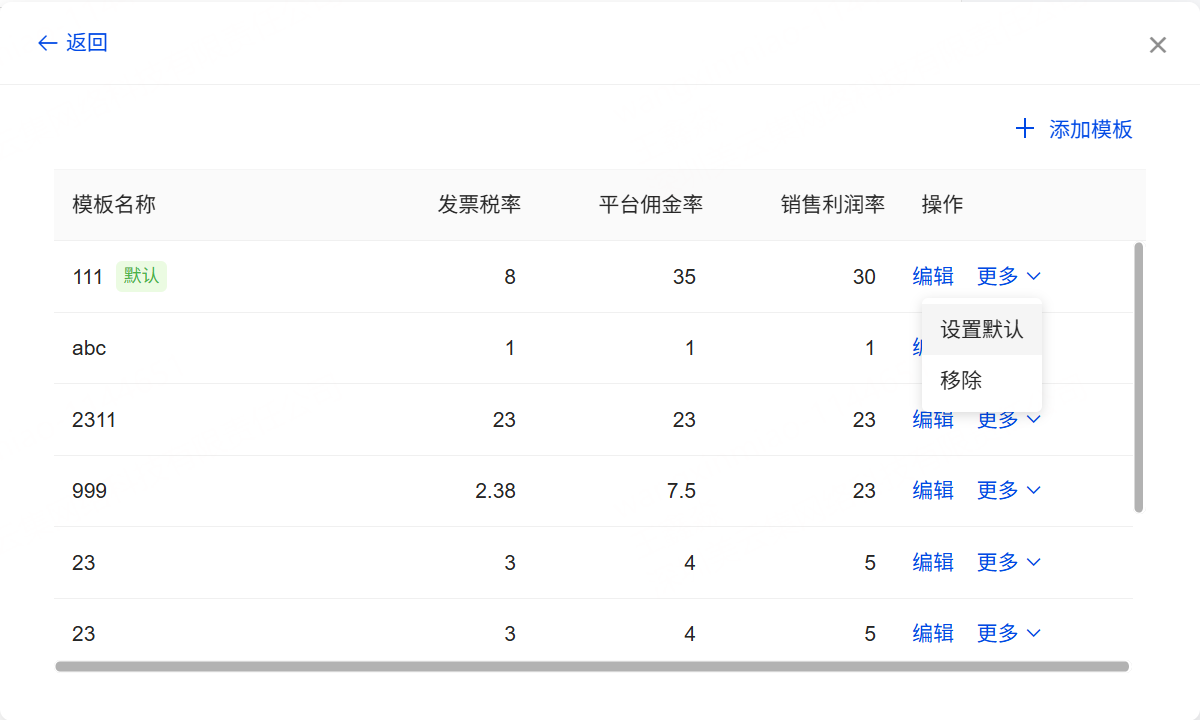This screenshot has width=1200, height=720.
Task: Collapse the 更多 dropdown on the 111 row
Action: pyautogui.click(x=1008, y=277)
